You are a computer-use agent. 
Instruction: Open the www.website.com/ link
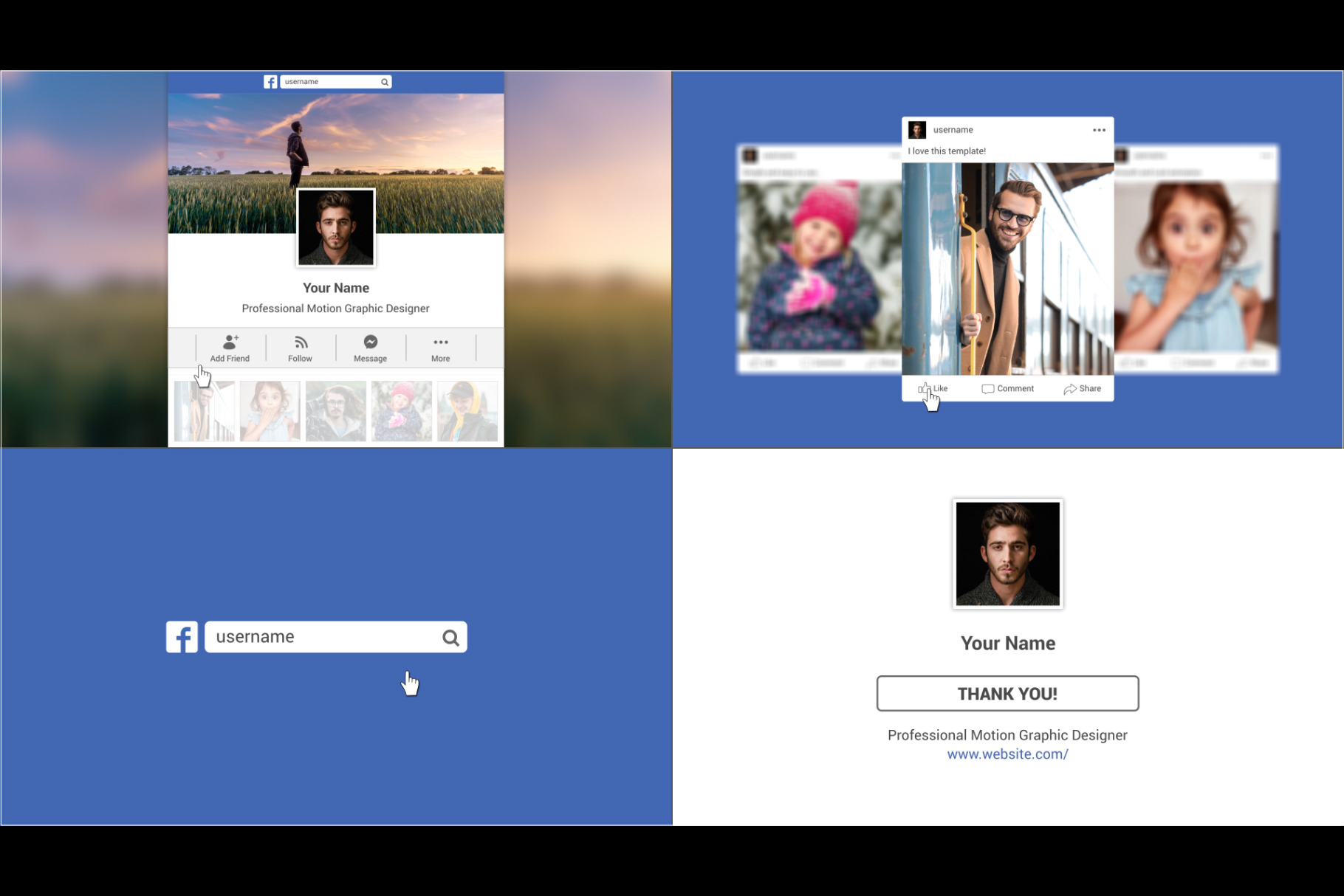pyautogui.click(x=1007, y=754)
